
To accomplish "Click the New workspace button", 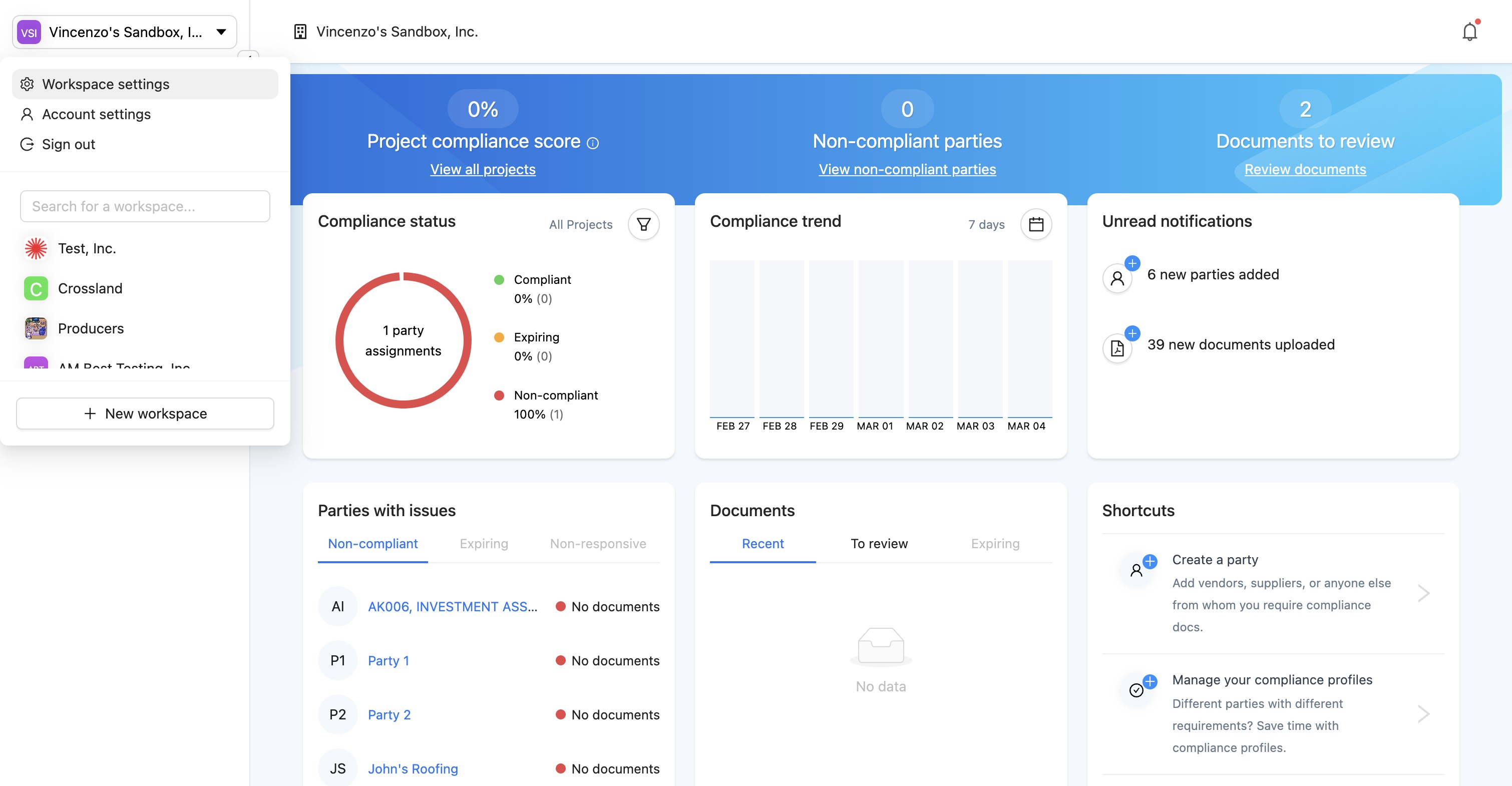I will [145, 413].
